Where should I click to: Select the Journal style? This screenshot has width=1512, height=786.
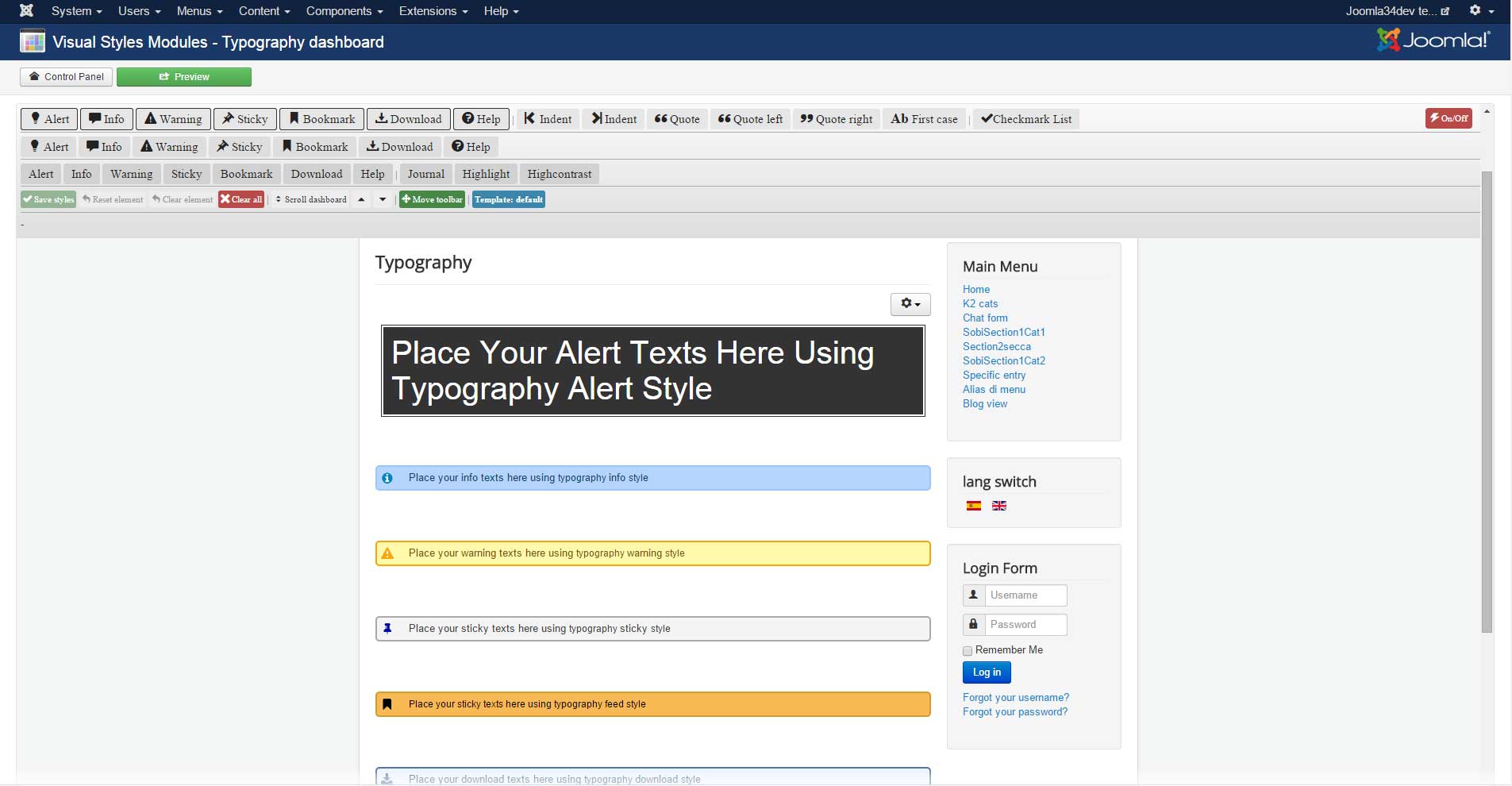coord(425,174)
